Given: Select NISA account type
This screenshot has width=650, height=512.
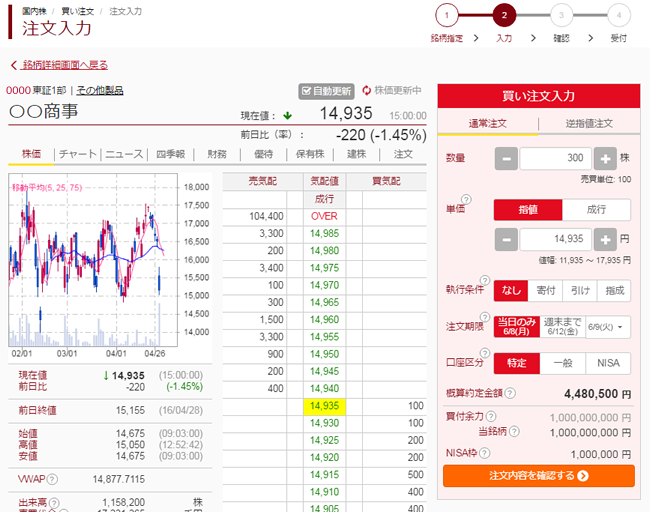Looking at the screenshot, I should tap(608, 363).
